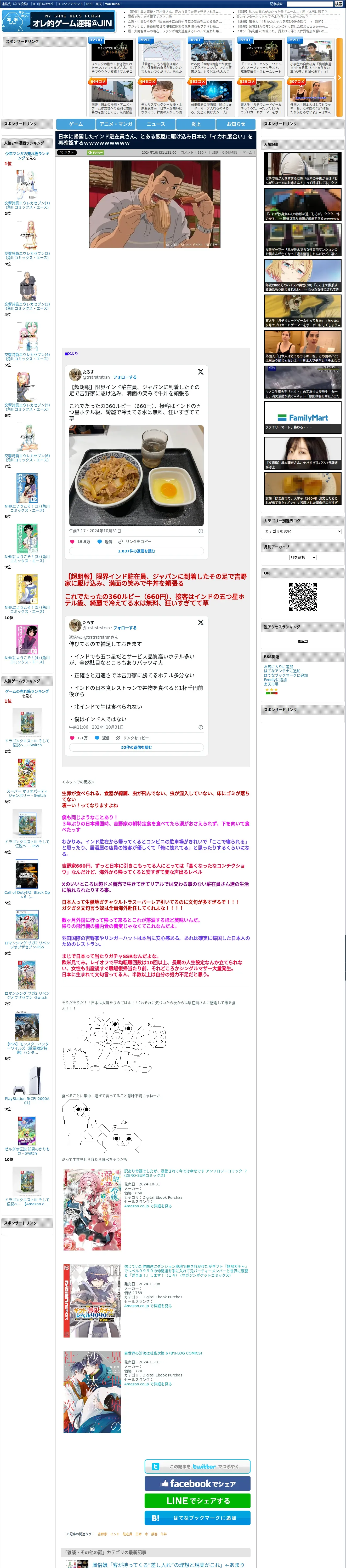The height and width of the screenshot is (1568, 346).
Task: Click the QR code image in sidebar
Action: [303, 597]
